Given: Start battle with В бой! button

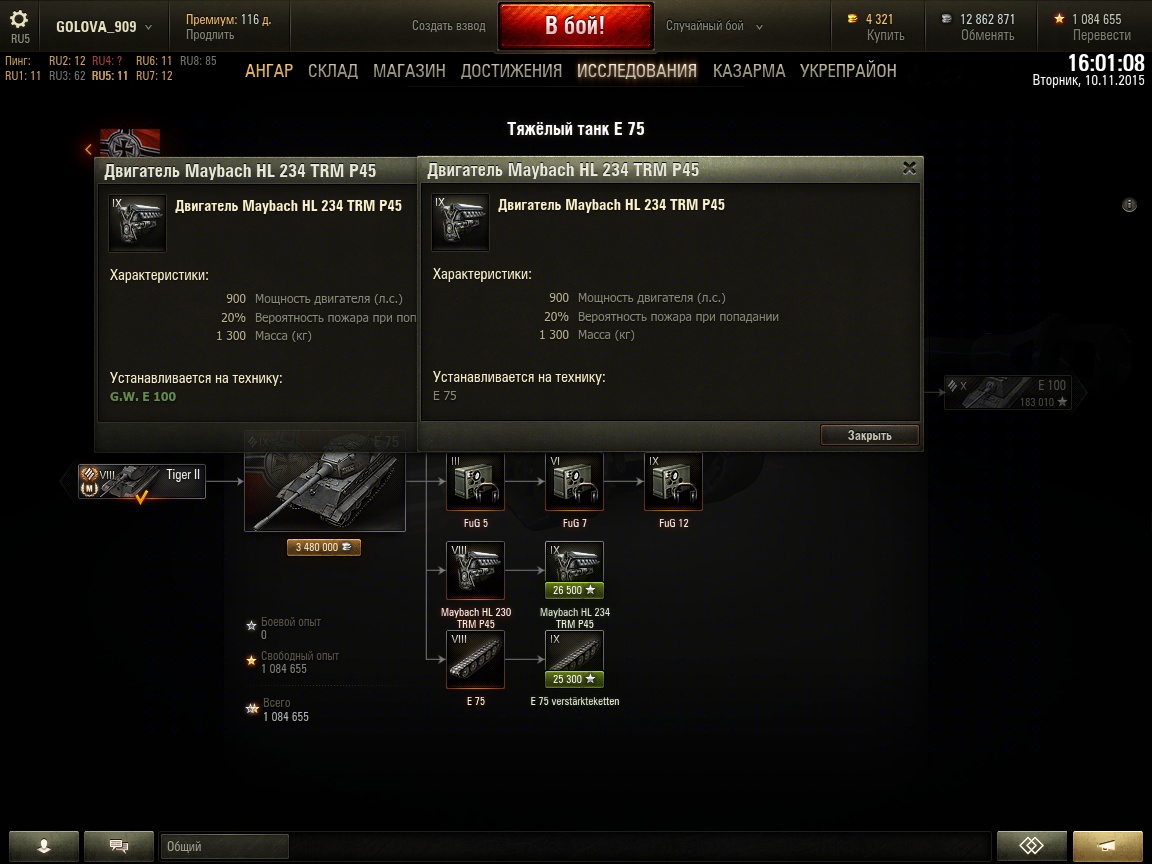Looking at the screenshot, I should point(575,26).
